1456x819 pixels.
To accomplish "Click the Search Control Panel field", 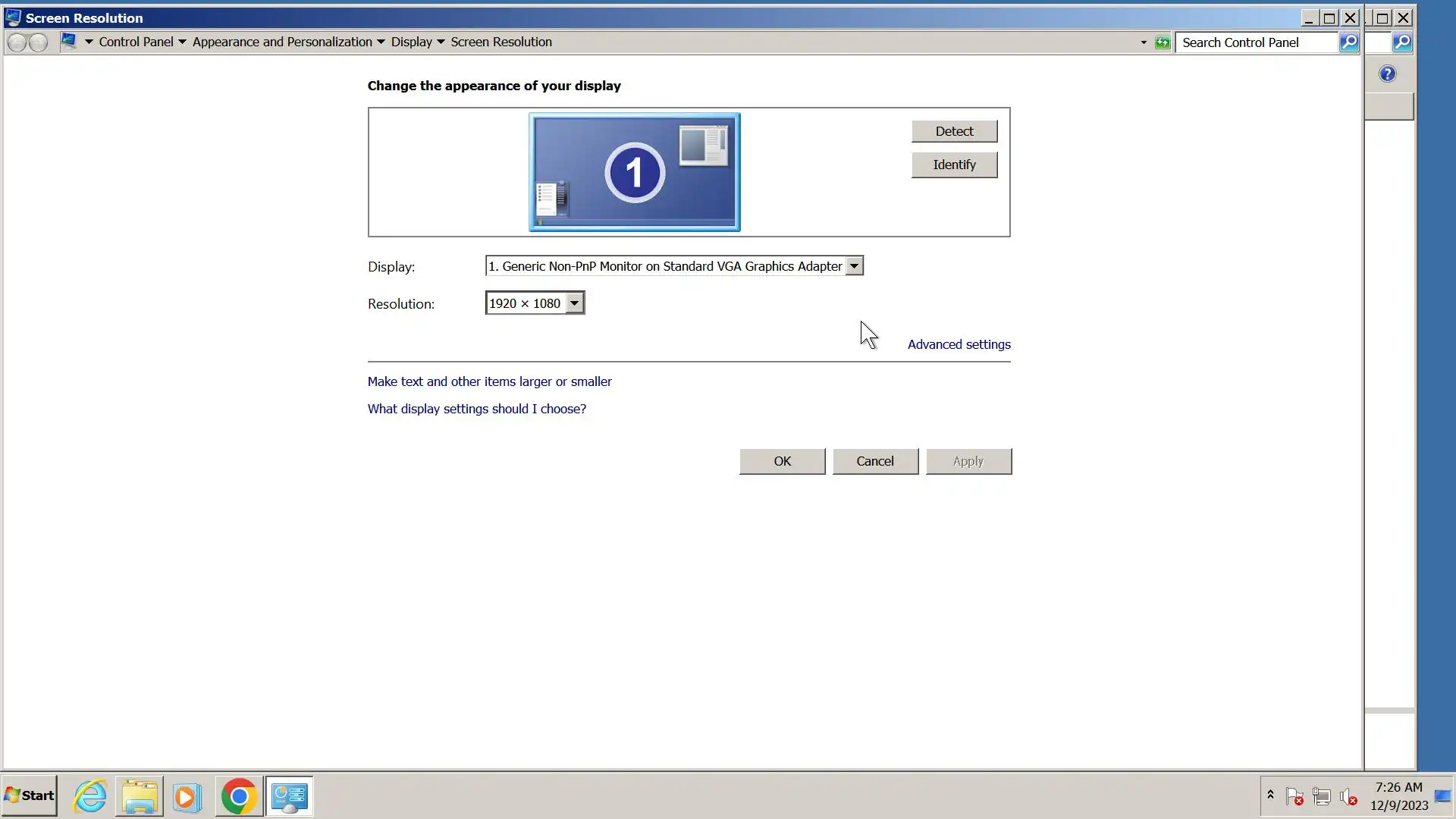I will (x=1255, y=42).
